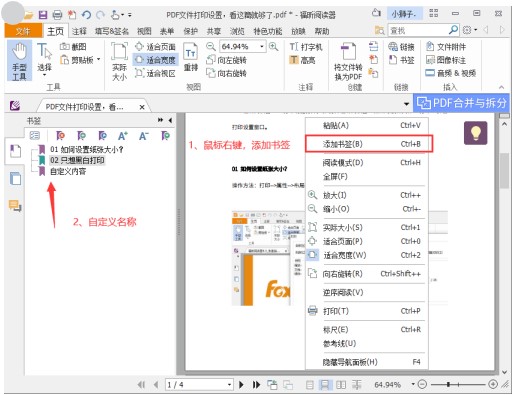Click the zoom in magnifier in ribbon
Image resolution: width=513 pixels, height=395 pixels.
pos(274,47)
